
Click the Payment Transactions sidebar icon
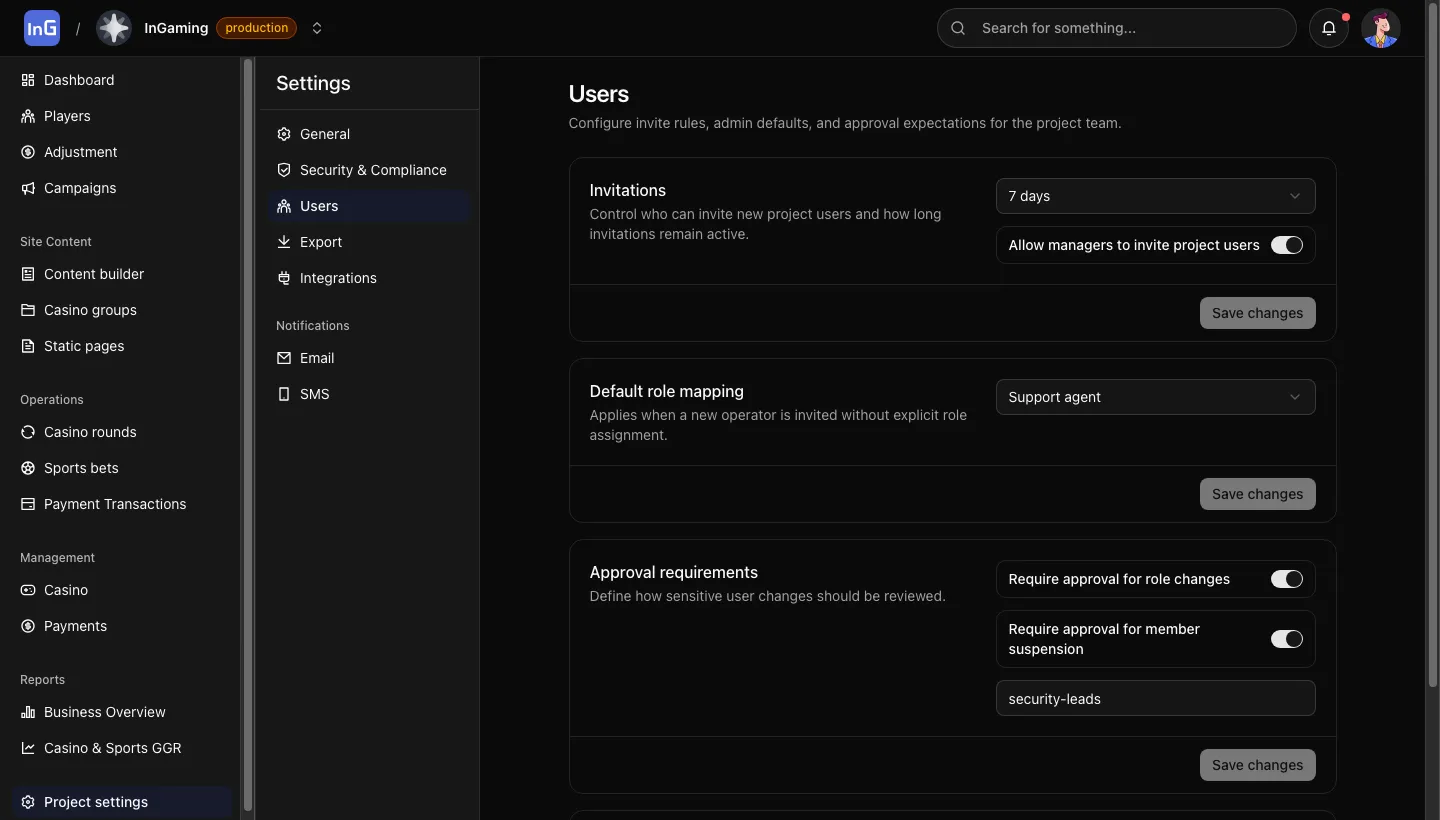(x=27, y=504)
